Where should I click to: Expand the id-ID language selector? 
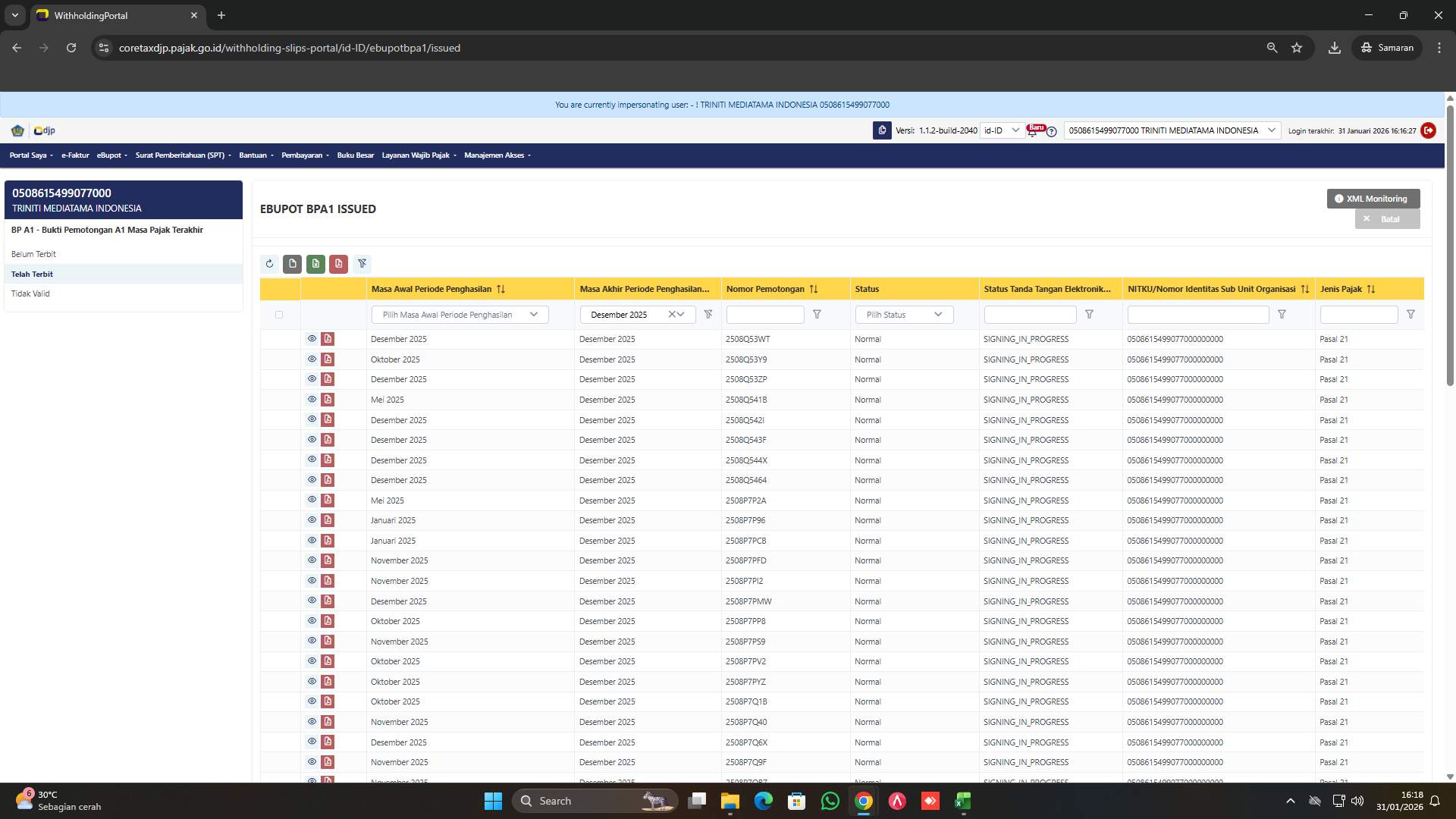tap(1002, 130)
